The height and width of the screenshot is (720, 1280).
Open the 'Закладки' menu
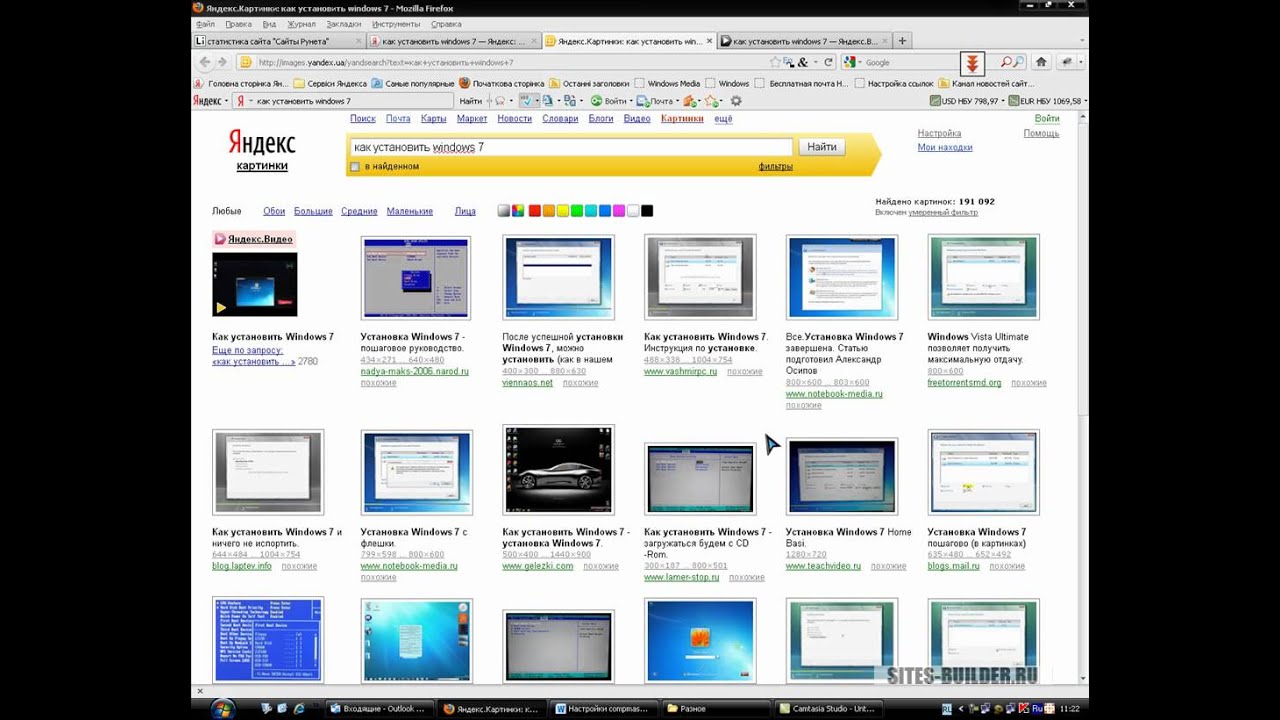tap(344, 23)
